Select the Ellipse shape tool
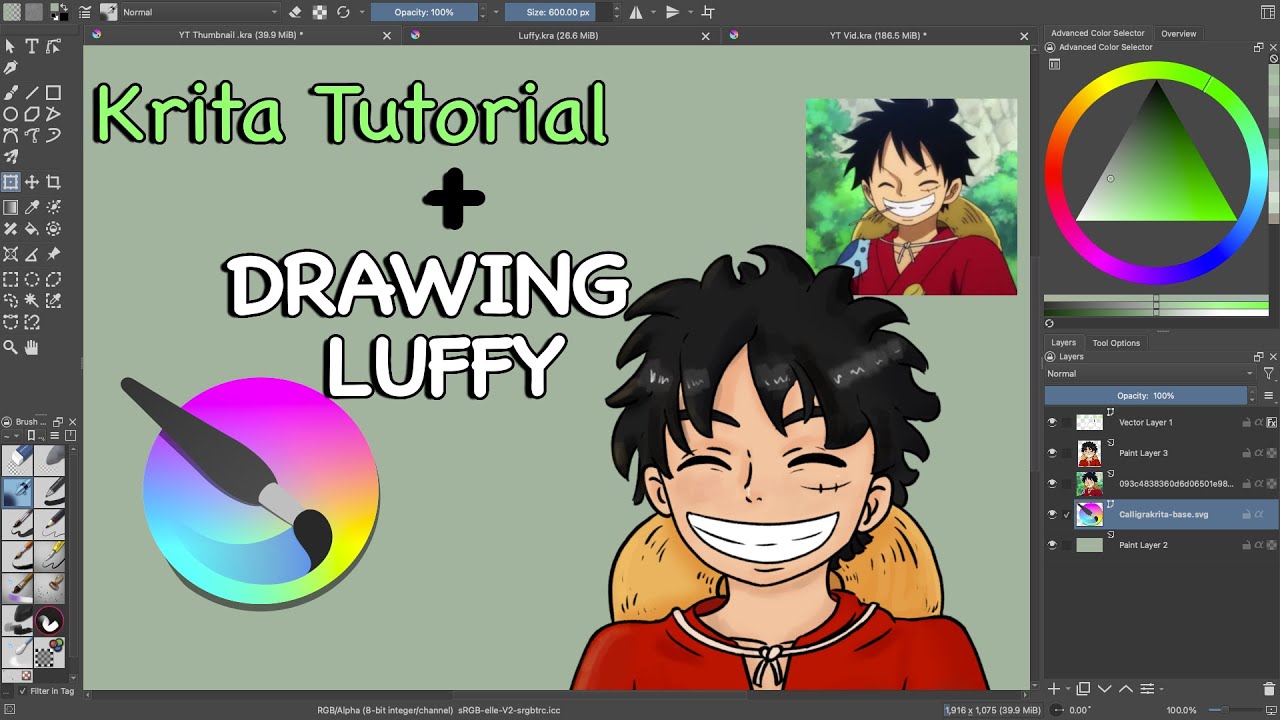 11,114
